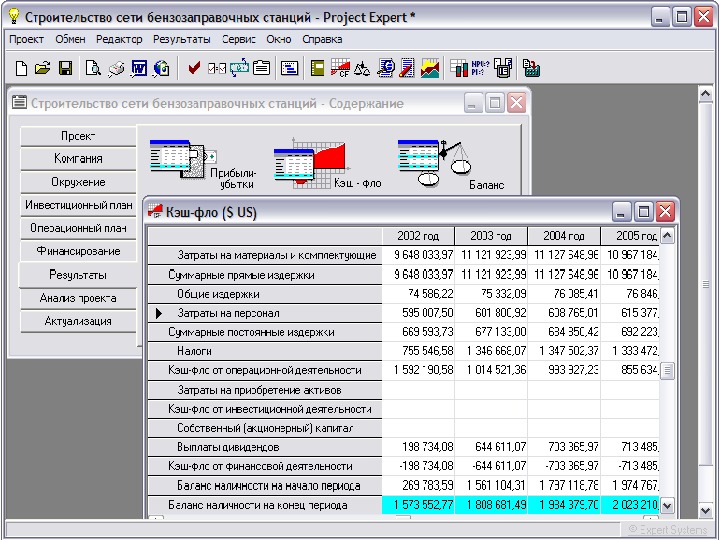Open the Анализ проекта section

coord(78,298)
